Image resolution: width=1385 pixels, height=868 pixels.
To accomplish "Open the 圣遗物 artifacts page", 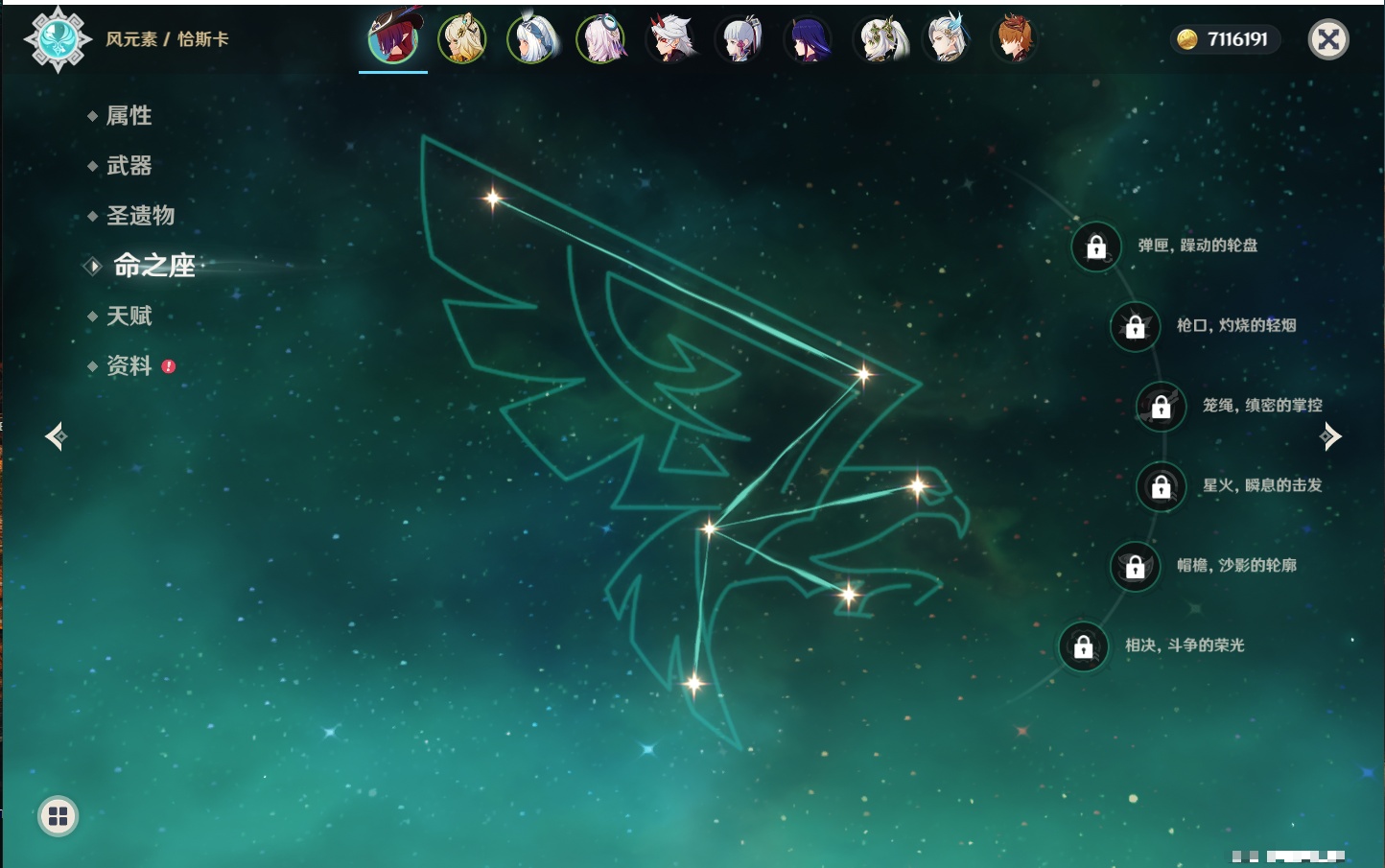I will point(140,216).
